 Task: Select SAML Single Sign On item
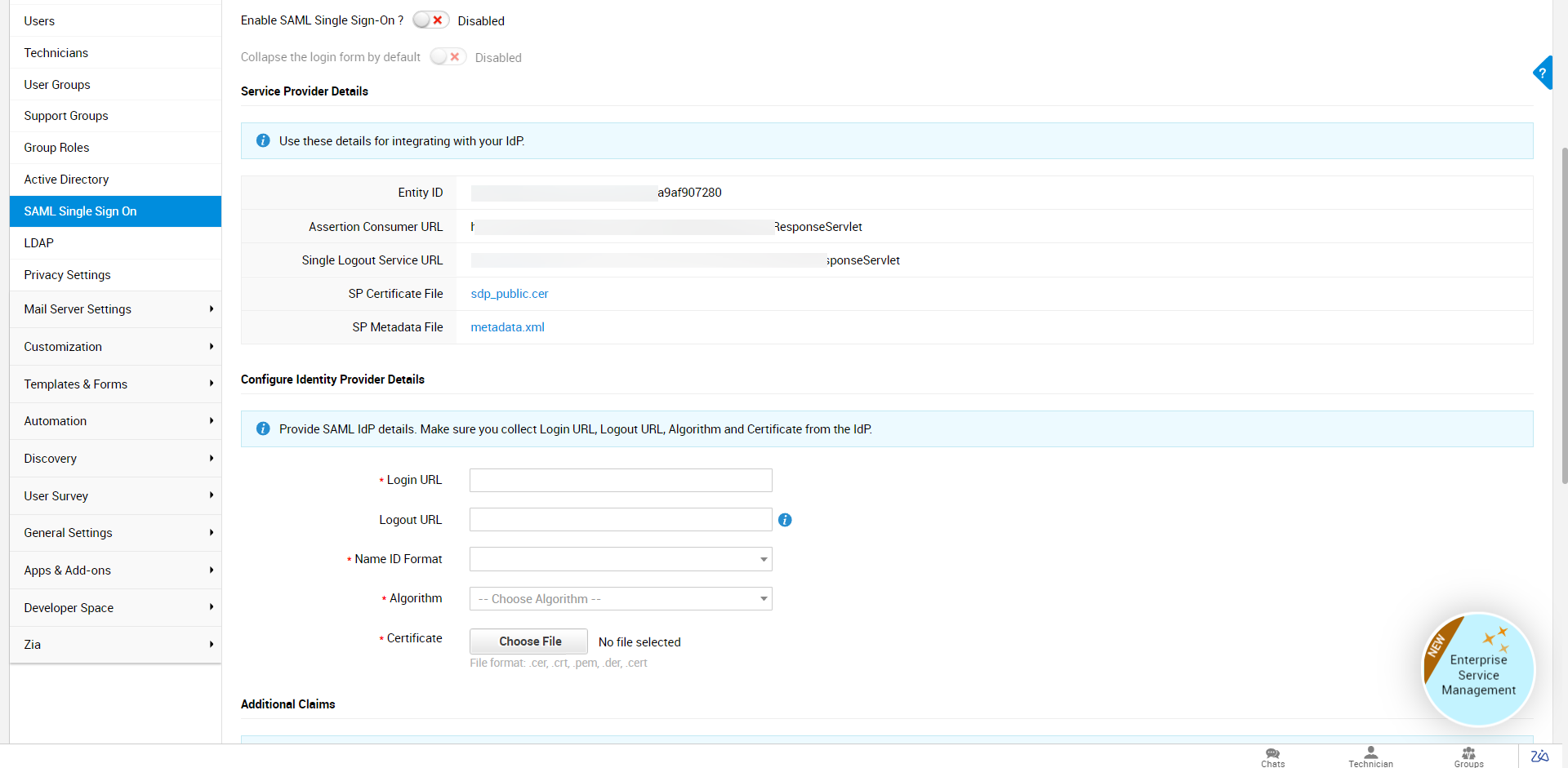pos(115,211)
